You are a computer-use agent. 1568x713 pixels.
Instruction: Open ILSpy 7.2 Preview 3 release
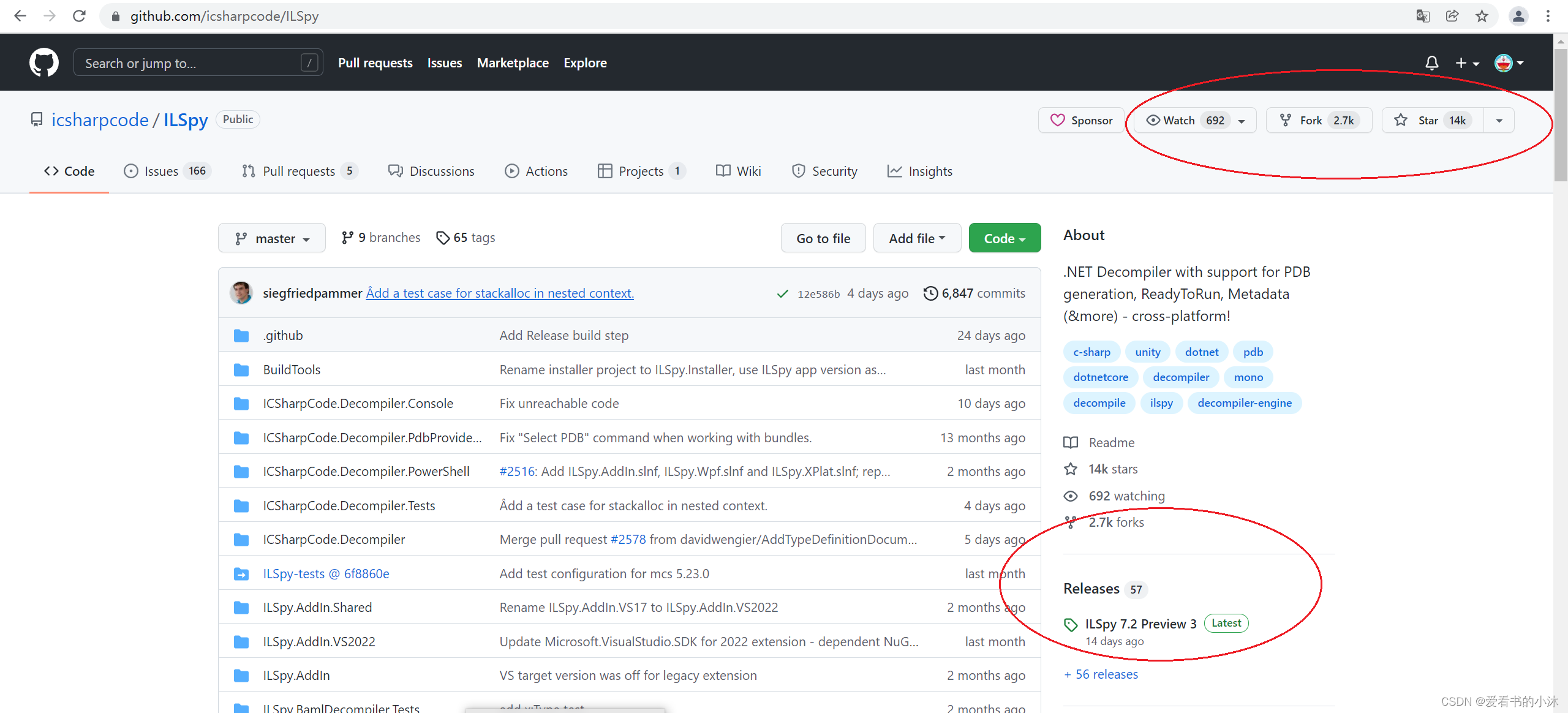(x=1140, y=624)
